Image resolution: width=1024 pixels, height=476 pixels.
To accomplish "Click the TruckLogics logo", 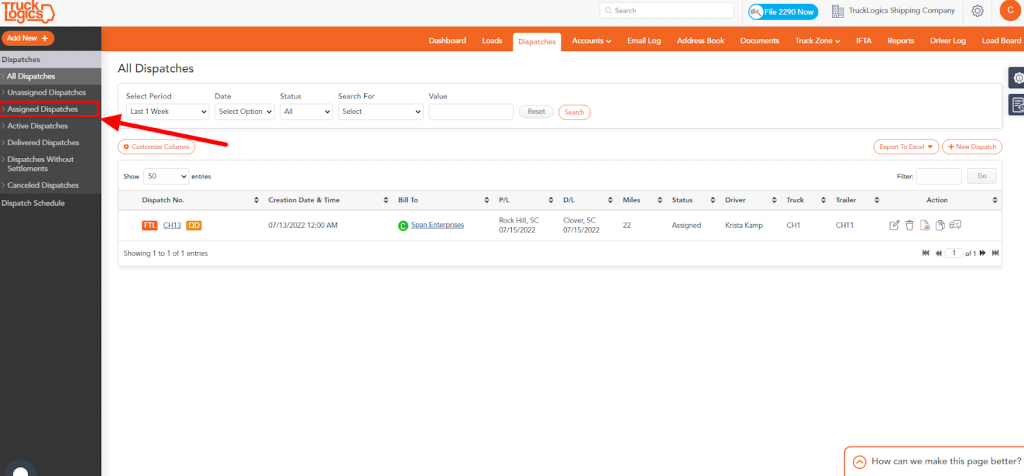I will (28, 12).
